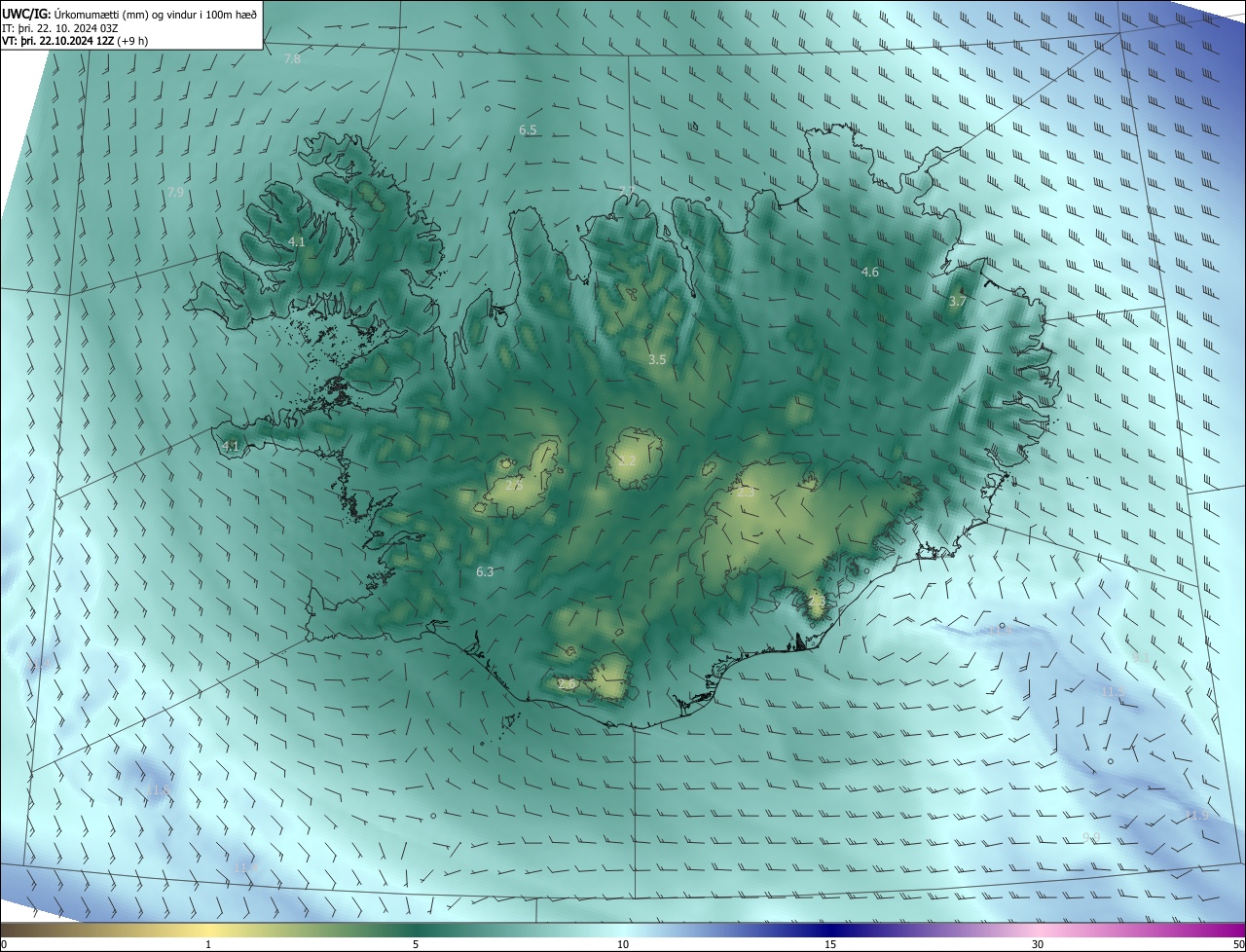Click the 3.7 value label

click(x=957, y=302)
